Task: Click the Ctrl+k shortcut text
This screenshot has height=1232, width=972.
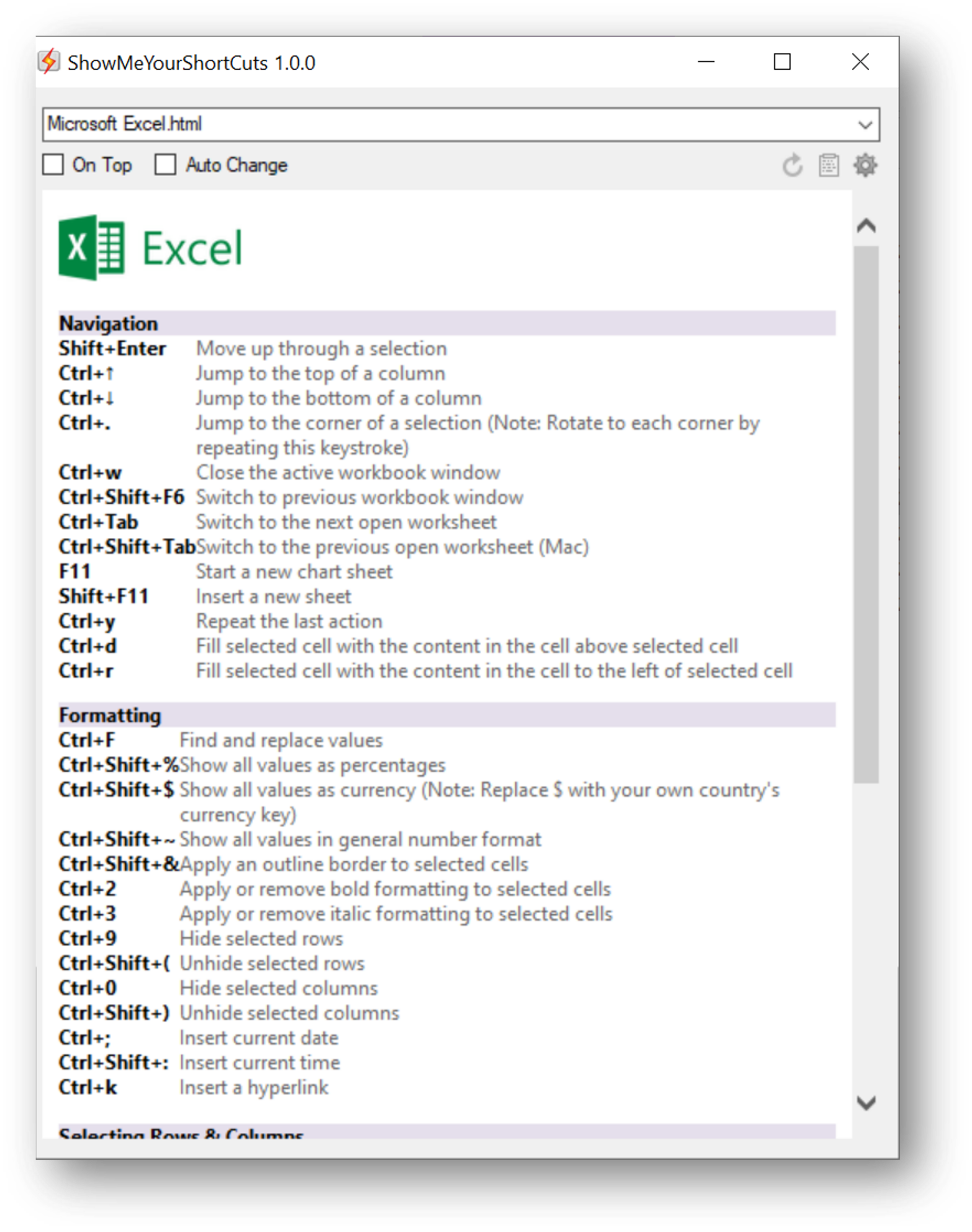Action: (88, 1087)
